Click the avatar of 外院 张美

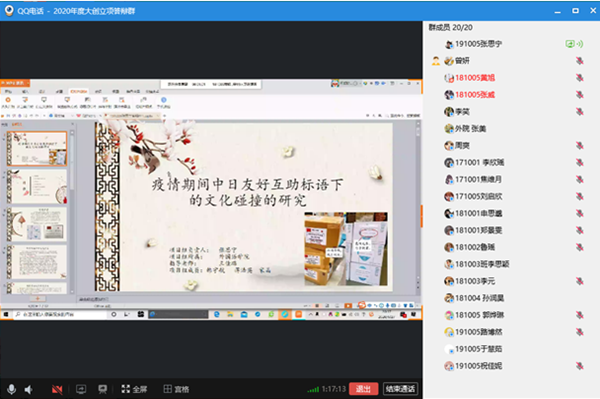(x=449, y=129)
